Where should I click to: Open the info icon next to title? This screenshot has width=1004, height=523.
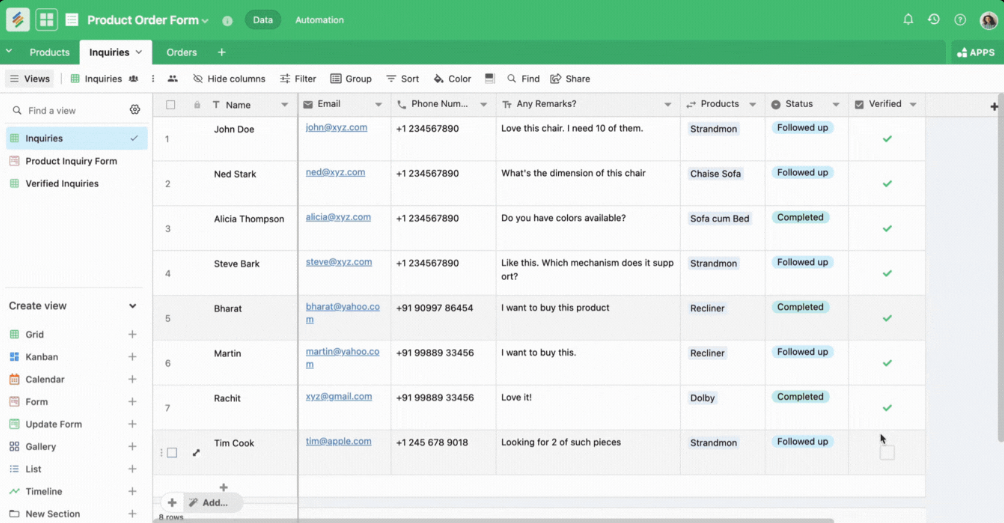[x=227, y=20]
